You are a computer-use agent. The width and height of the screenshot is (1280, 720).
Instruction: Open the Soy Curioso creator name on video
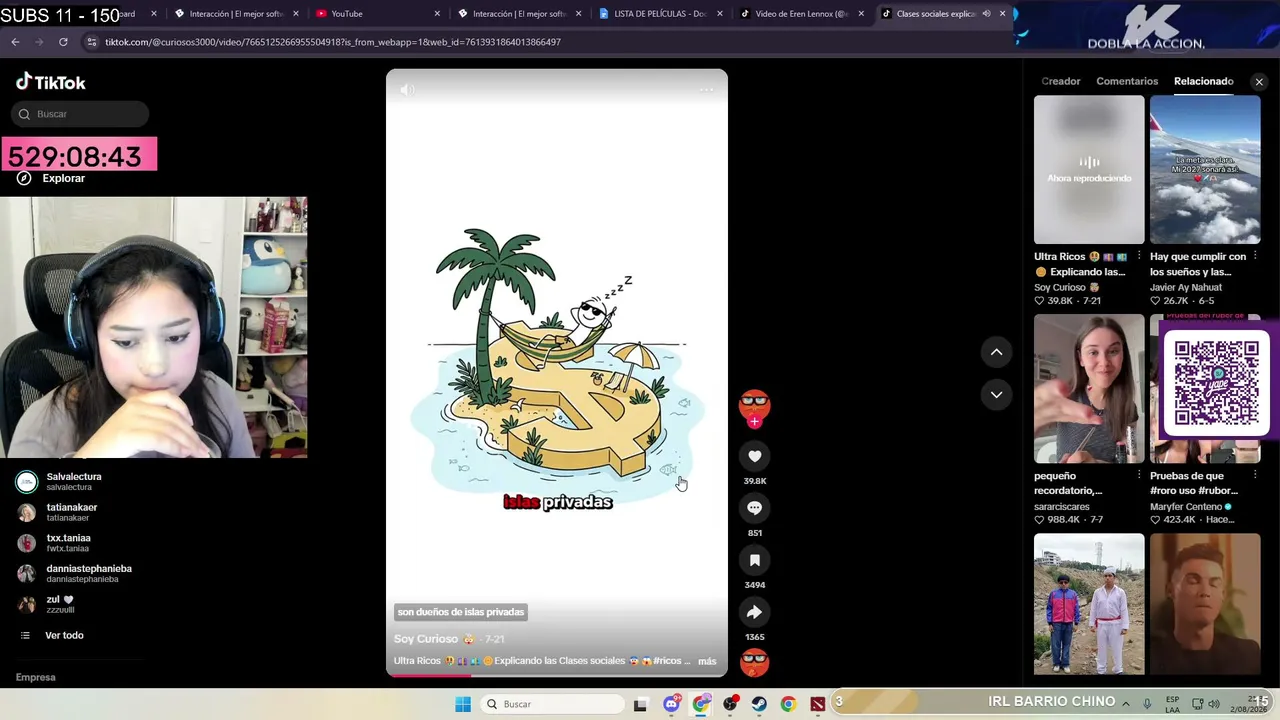pyautogui.click(x=426, y=639)
